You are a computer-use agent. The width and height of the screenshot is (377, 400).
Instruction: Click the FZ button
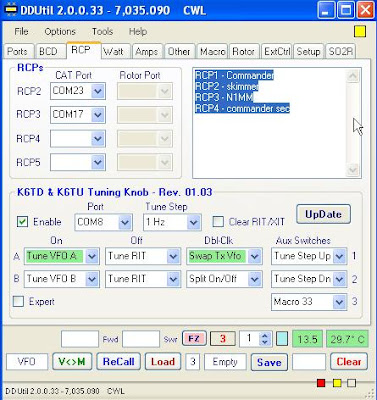click(194, 339)
